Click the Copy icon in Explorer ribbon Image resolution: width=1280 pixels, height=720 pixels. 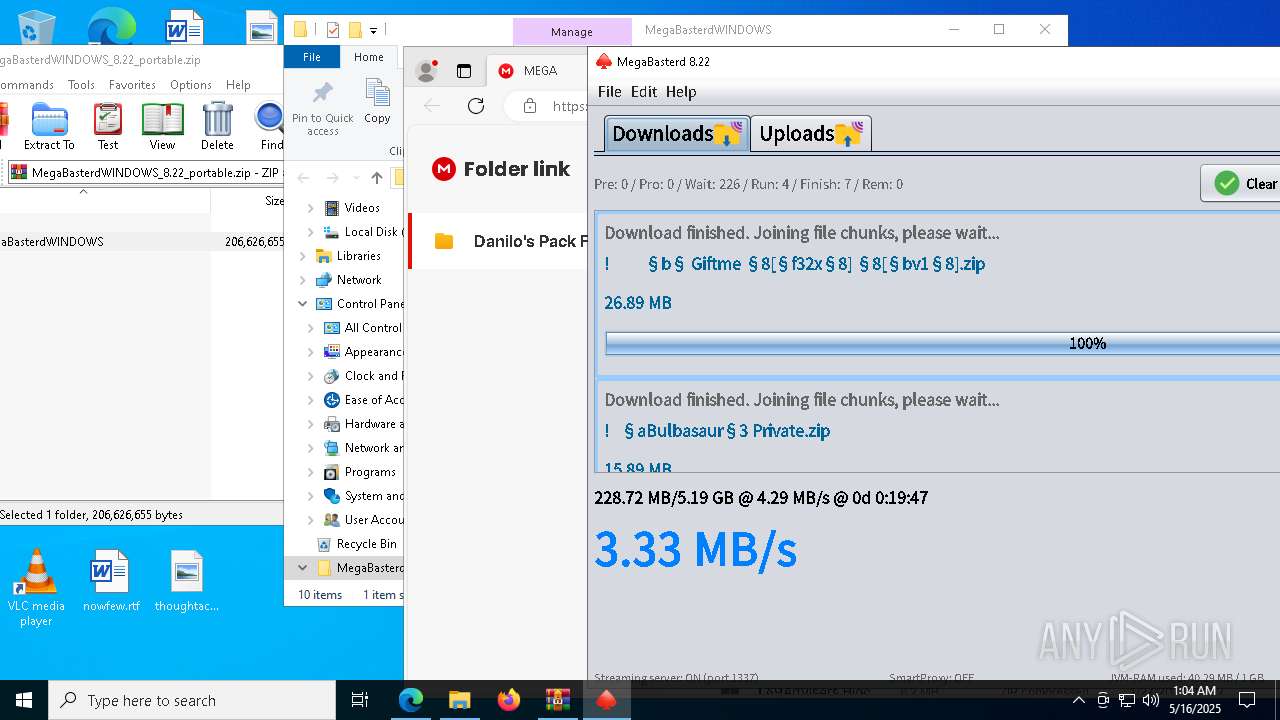click(377, 103)
